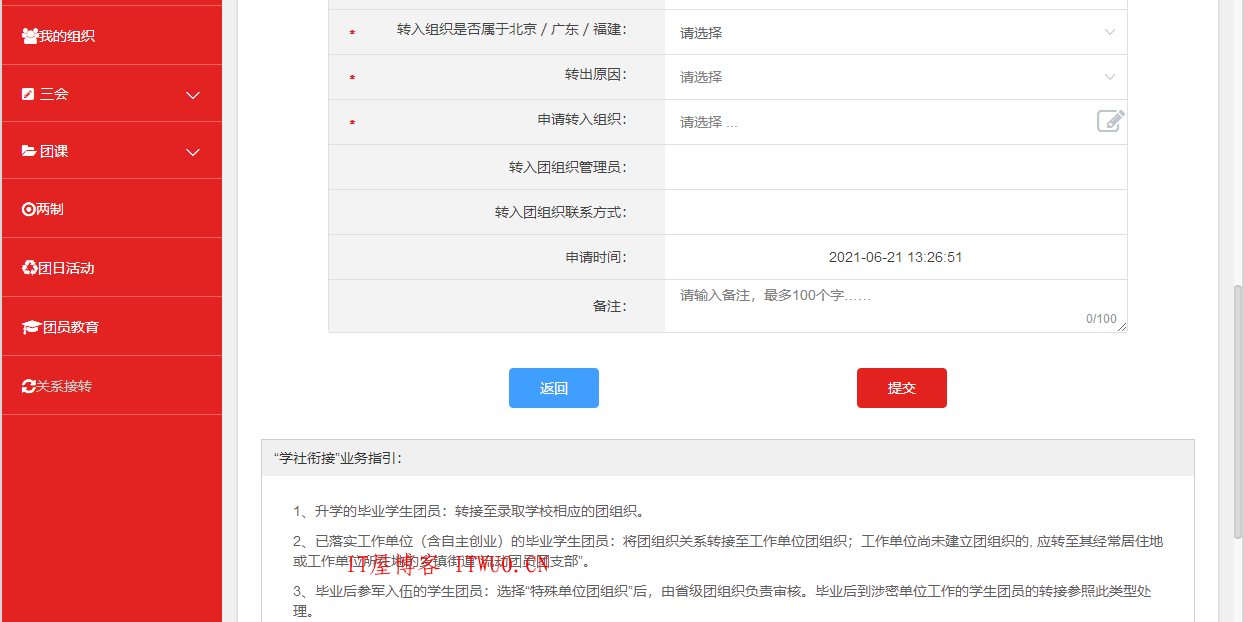Viewport: 1244px width, 622px height.
Task: Open the 转出原因 dropdown
Action: coord(895,77)
